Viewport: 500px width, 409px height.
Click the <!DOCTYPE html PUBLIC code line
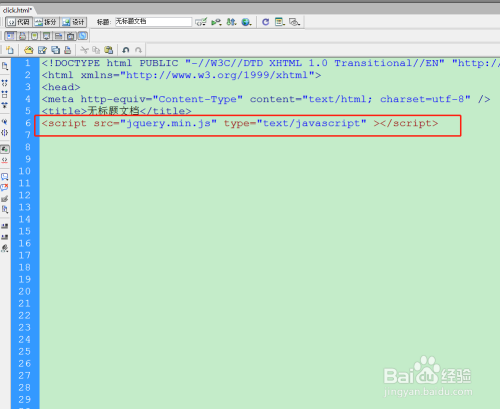click(270, 63)
